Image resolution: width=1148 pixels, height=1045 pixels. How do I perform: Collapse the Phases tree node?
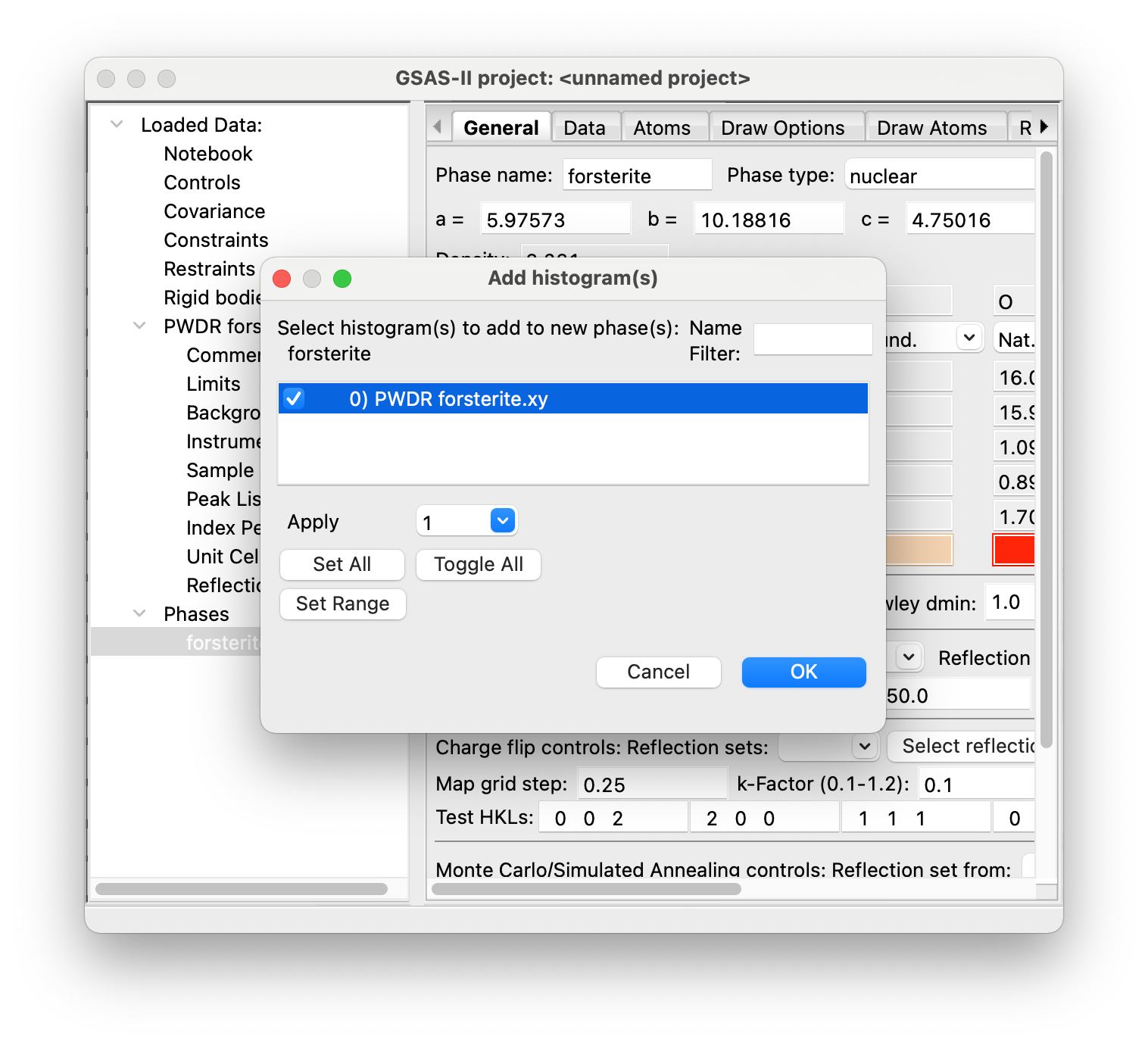[x=139, y=613]
